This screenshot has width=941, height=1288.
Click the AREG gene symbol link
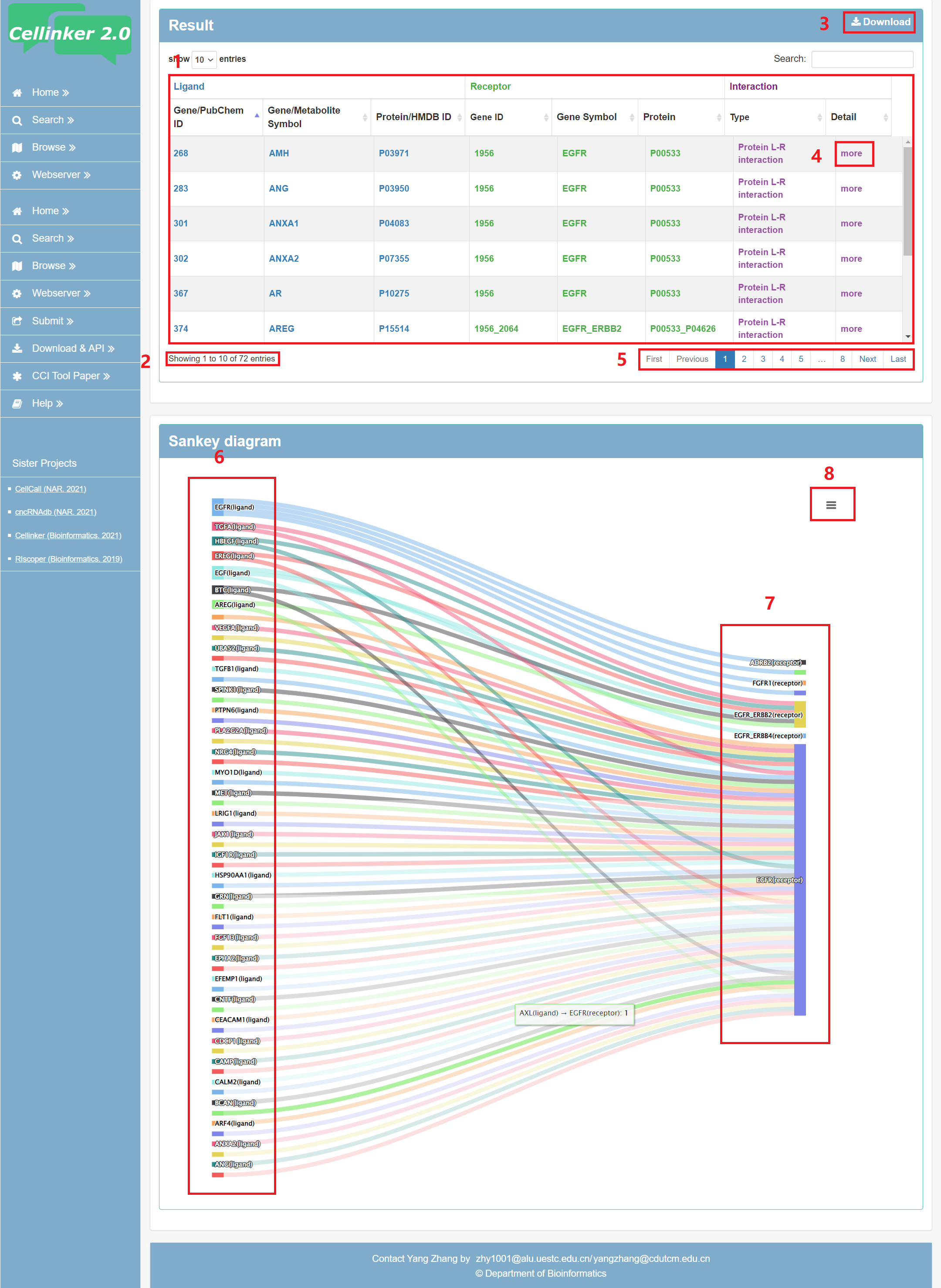pyautogui.click(x=281, y=329)
